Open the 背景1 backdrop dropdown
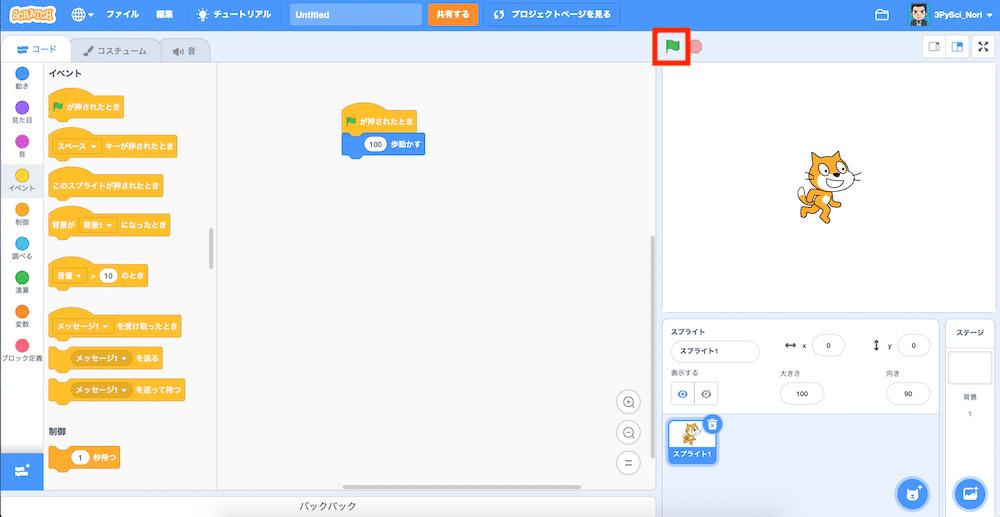The image size is (1000, 517). point(98,225)
